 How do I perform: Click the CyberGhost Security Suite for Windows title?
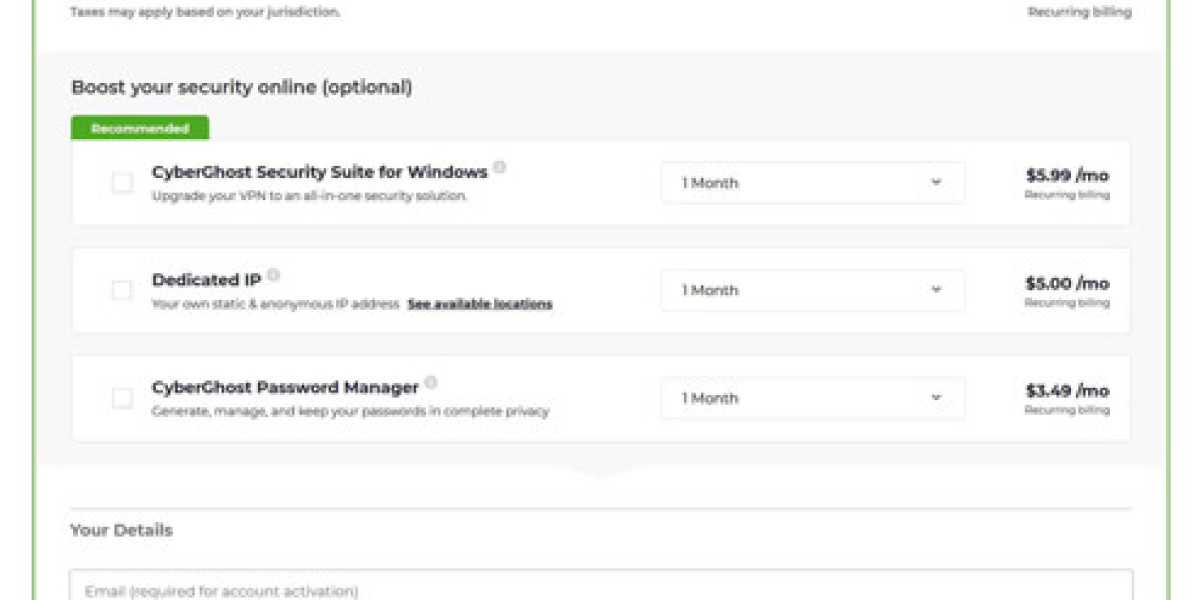point(319,172)
